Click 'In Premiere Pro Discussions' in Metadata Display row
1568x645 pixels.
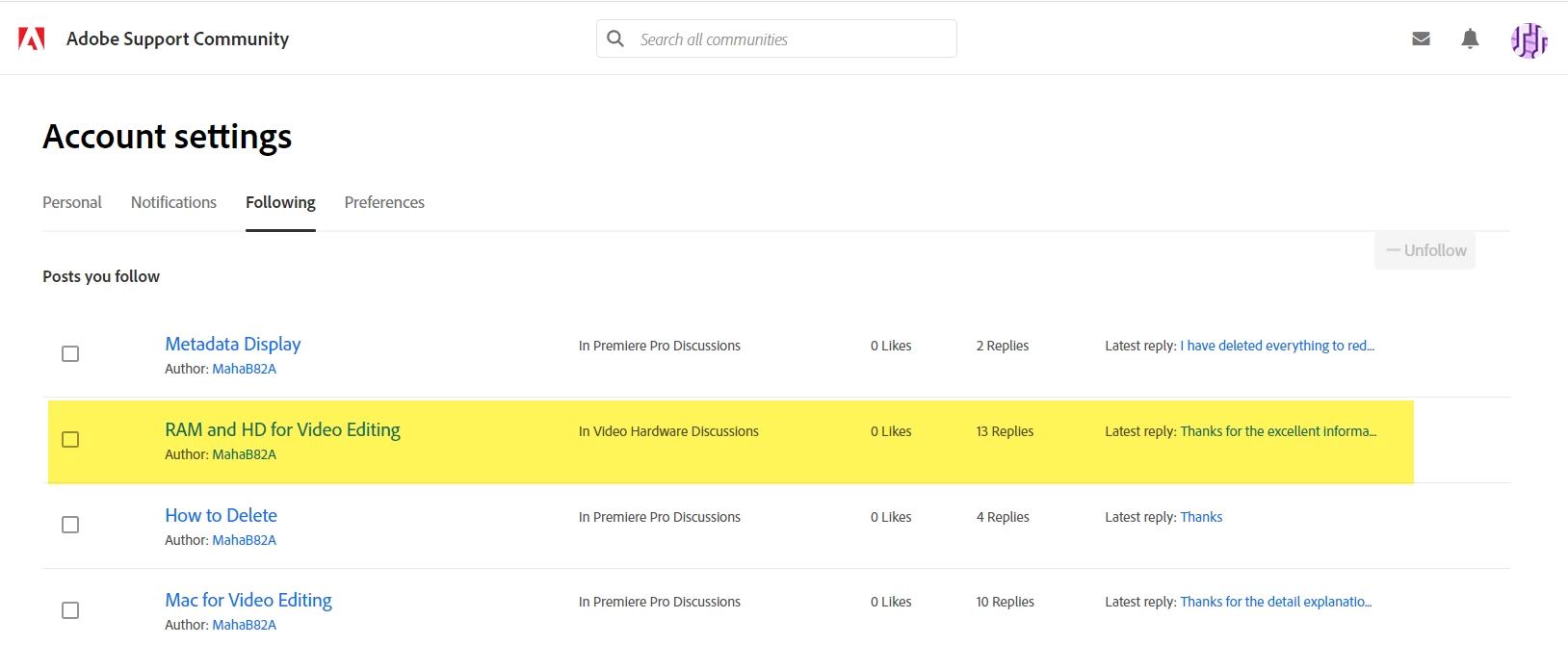[660, 346]
